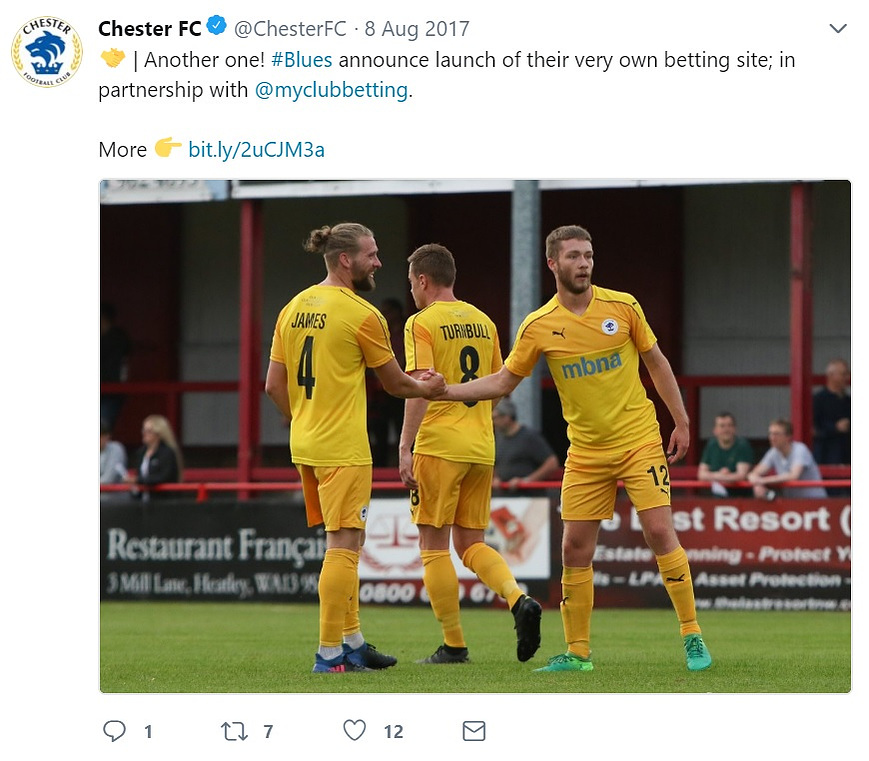869x761 pixels.
Task: Expand the tweet options chevron menu
Action: [838, 28]
